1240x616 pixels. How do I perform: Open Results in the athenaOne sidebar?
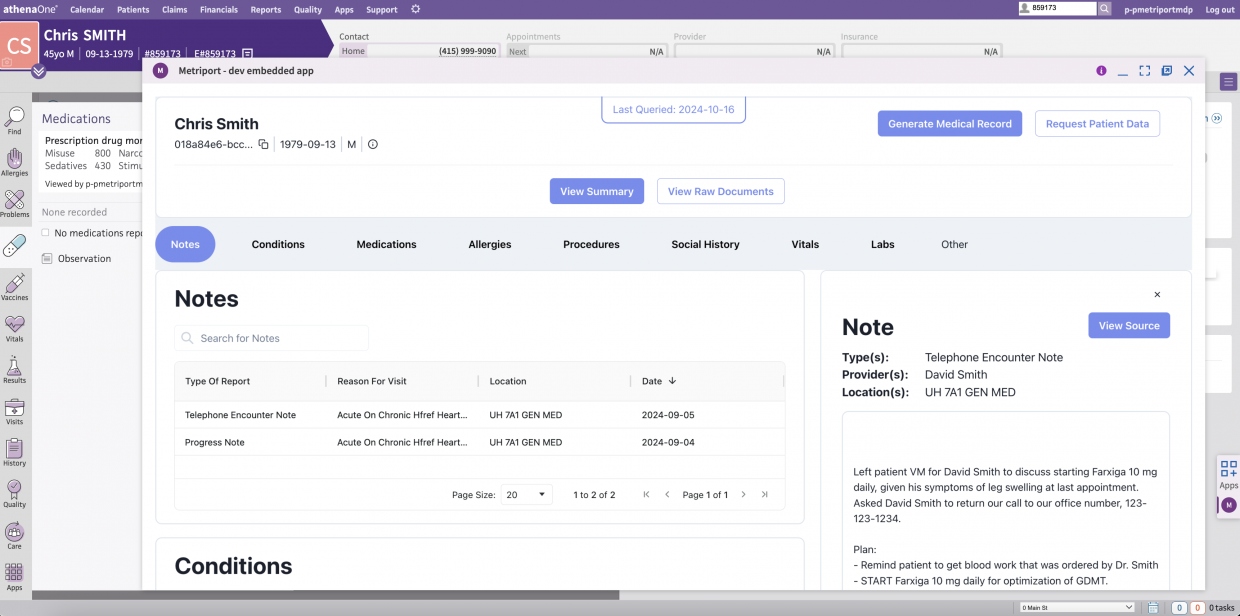(14, 370)
